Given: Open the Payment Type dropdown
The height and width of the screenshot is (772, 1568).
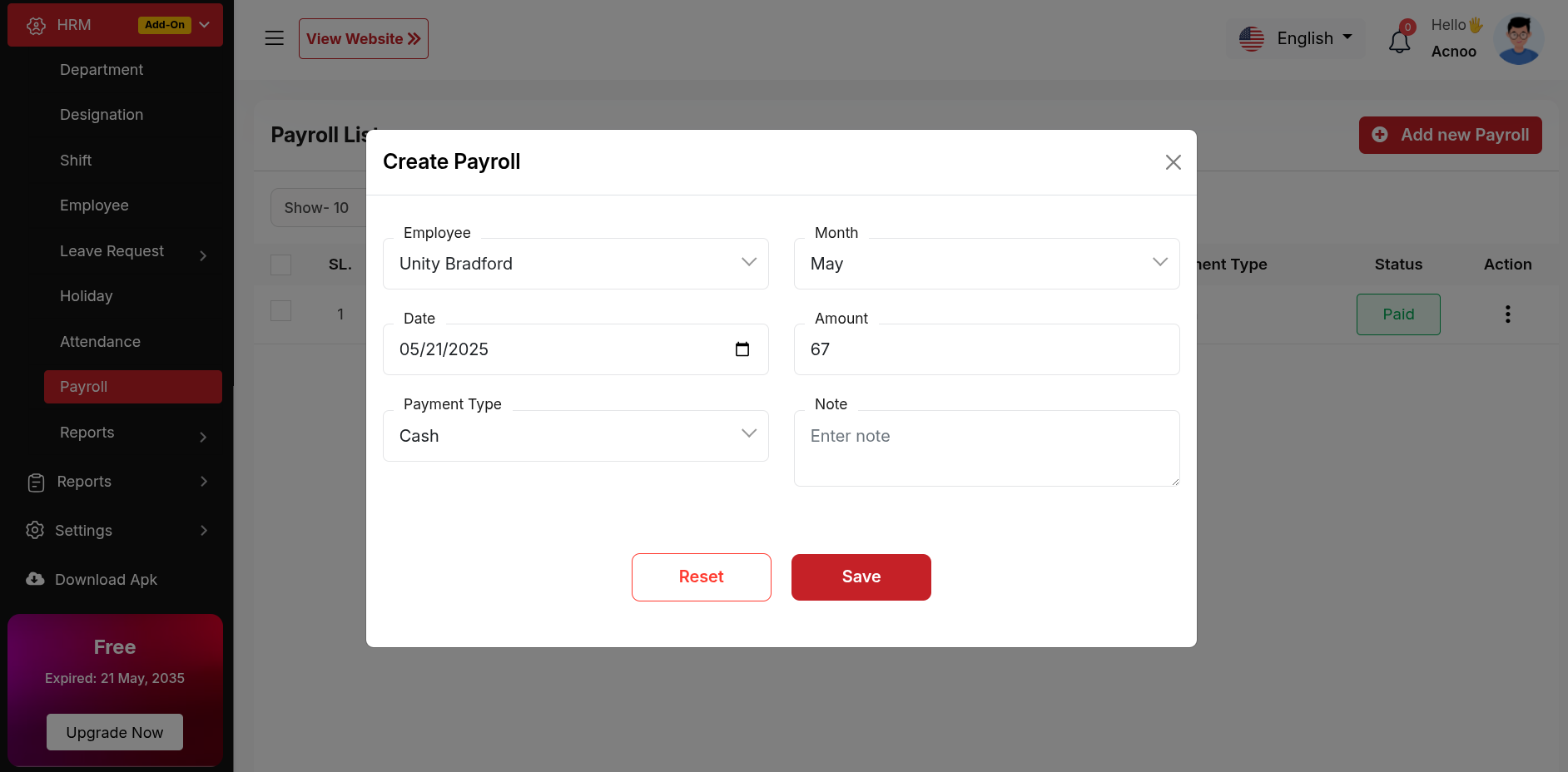Looking at the screenshot, I should pos(575,436).
